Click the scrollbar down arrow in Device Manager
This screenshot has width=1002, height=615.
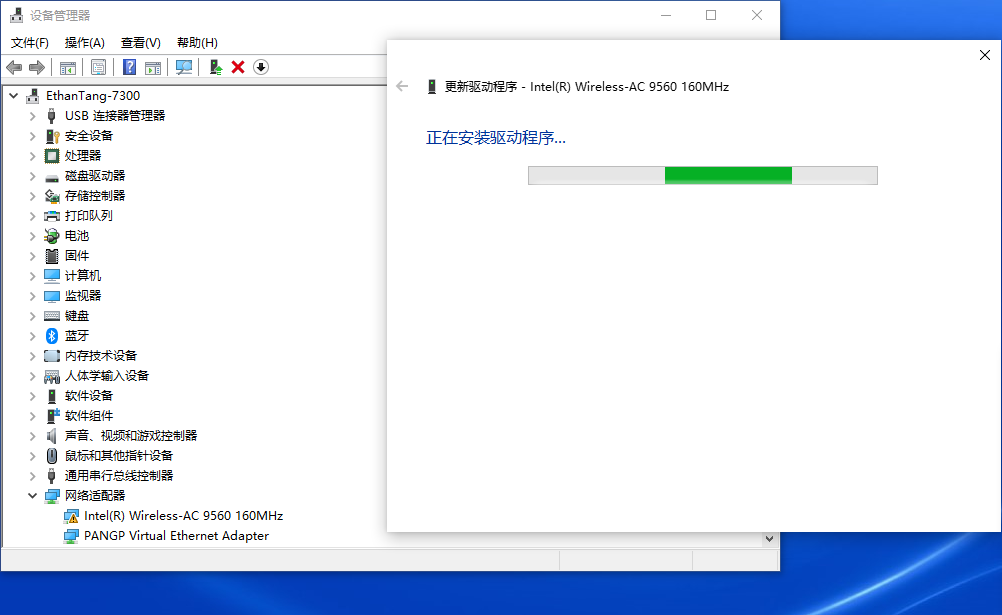(x=769, y=539)
